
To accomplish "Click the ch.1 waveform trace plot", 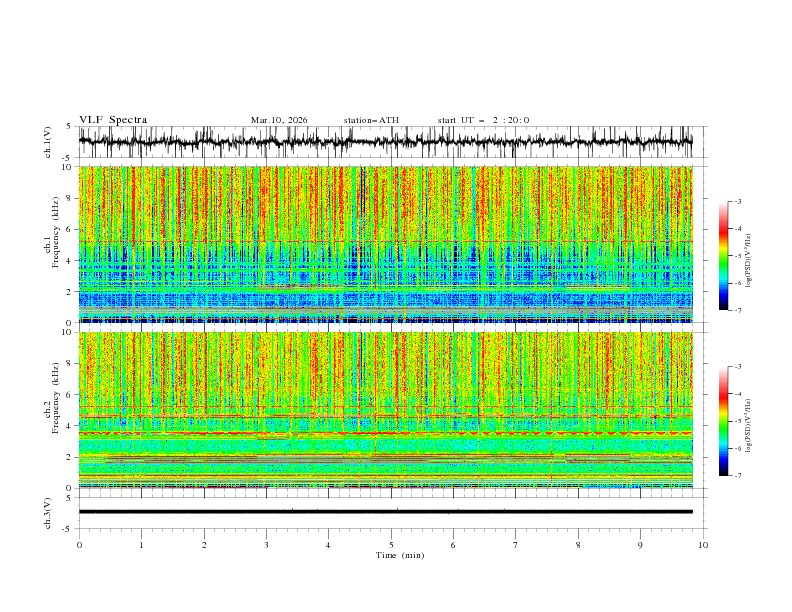I will point(386,142).
